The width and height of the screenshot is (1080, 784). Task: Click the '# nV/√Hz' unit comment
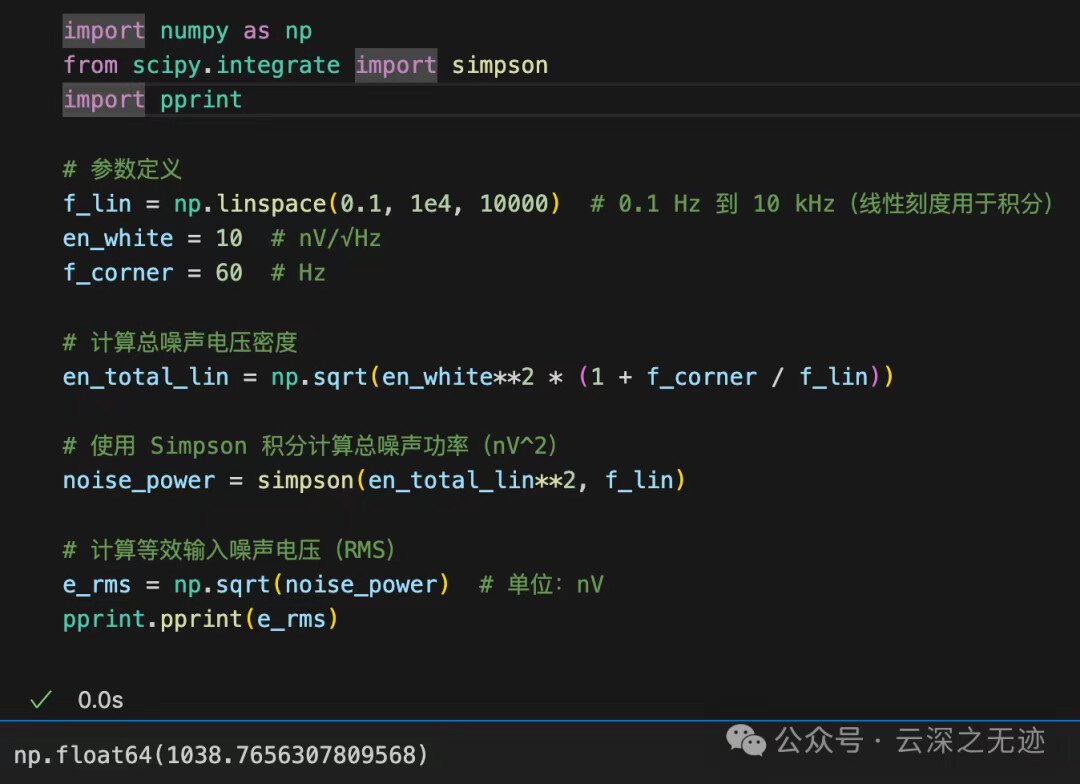(326, 238)
